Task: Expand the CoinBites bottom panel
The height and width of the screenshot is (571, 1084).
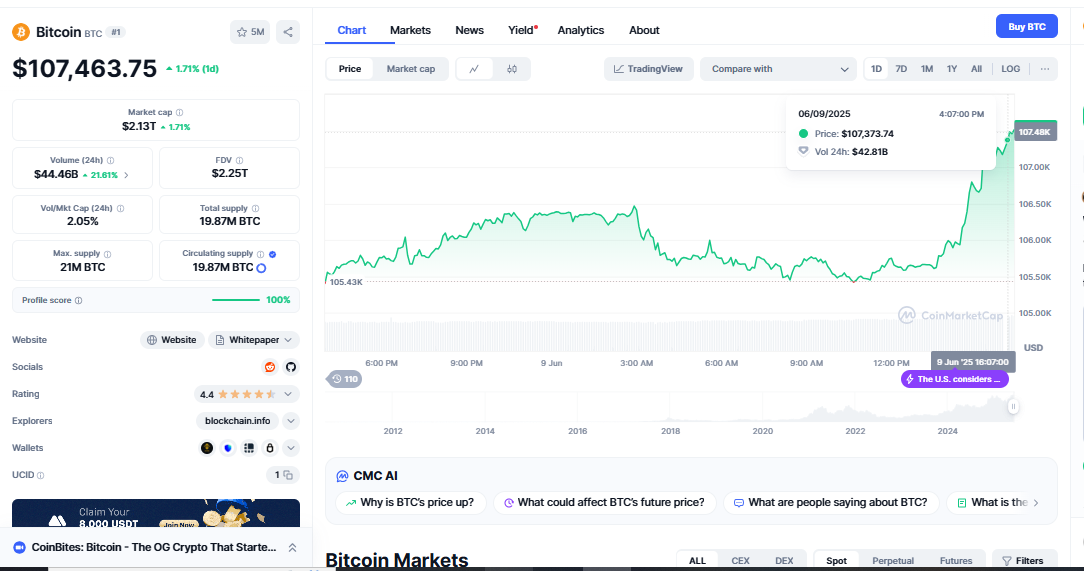Action: [x=292, y=547]
